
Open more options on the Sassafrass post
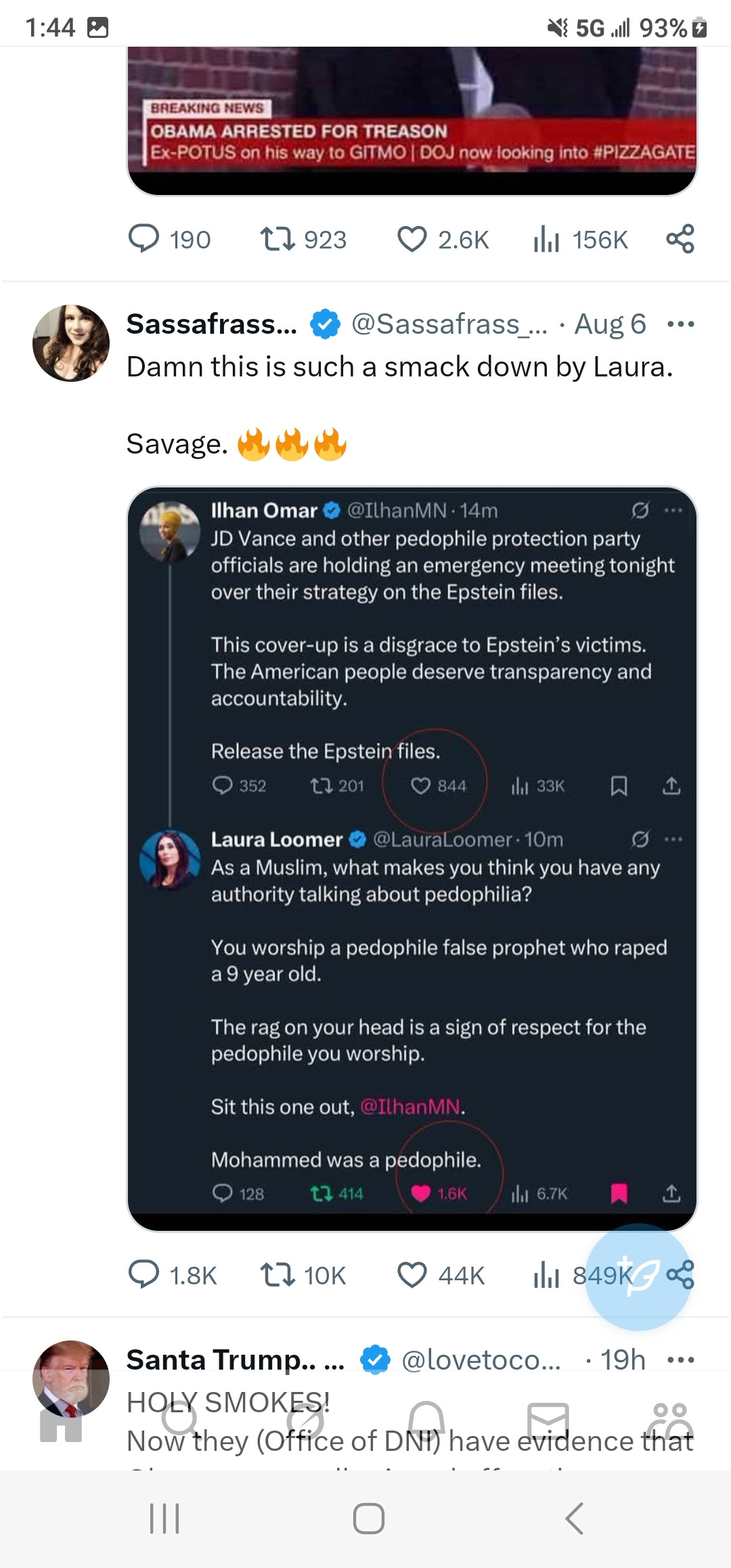pos(680,324)
